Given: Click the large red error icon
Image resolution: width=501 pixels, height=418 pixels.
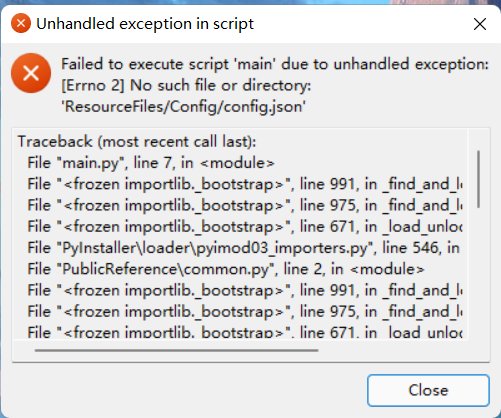Looking at the screenshot, I should coord(31,73).
